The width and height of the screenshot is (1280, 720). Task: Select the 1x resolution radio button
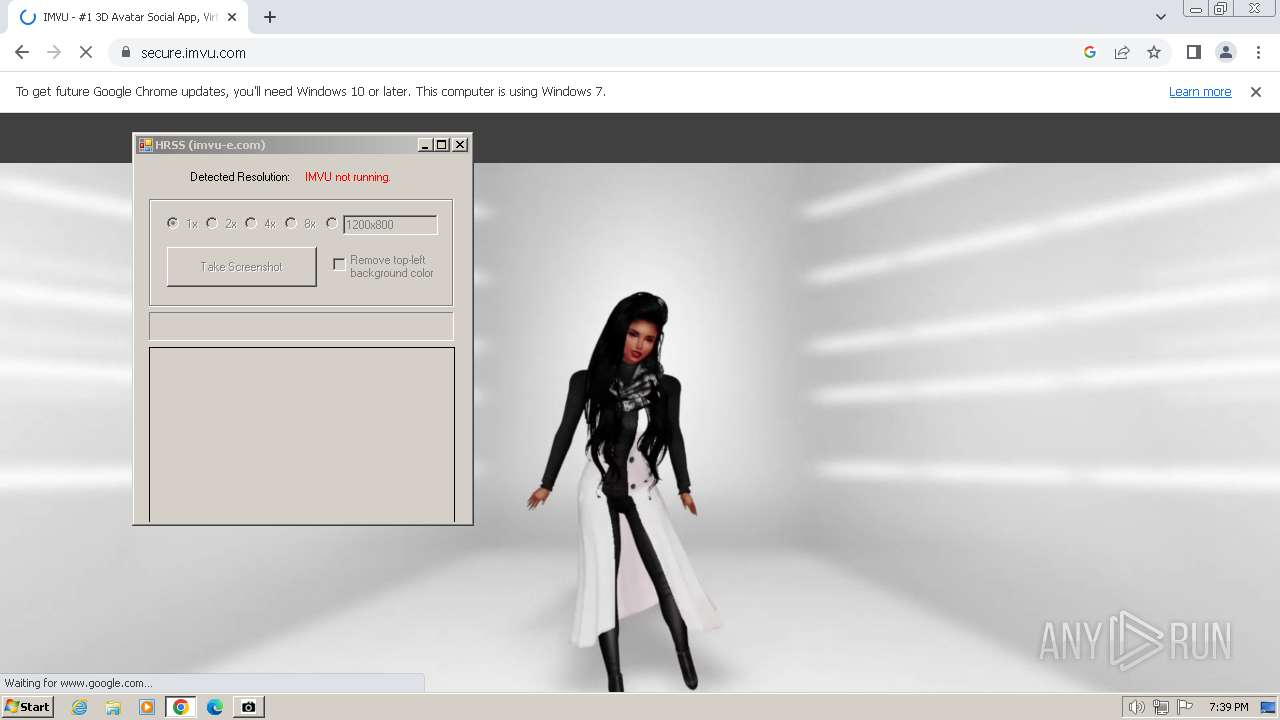(x=173, y=223)
